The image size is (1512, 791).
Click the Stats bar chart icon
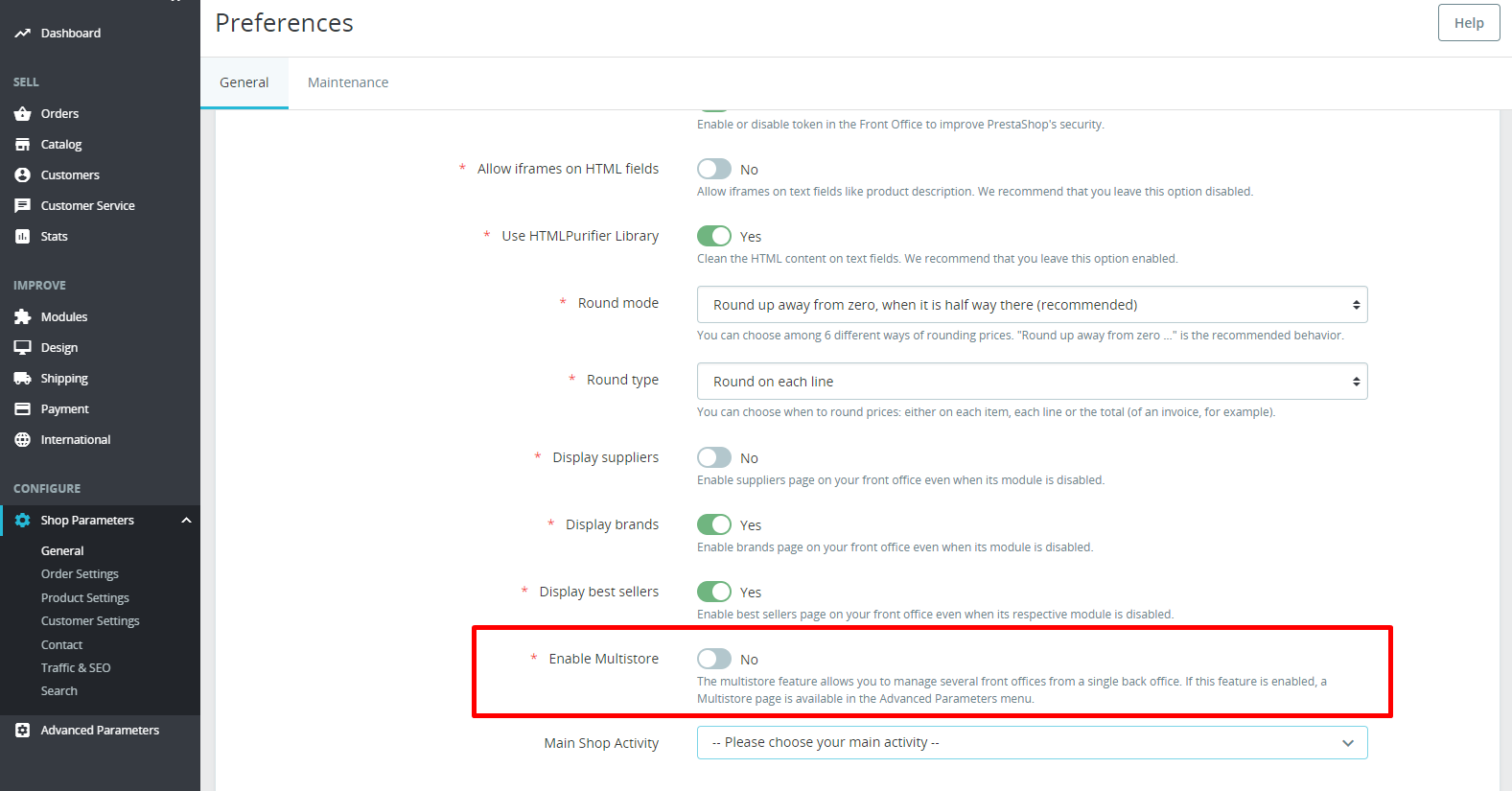tap(22, 237)
